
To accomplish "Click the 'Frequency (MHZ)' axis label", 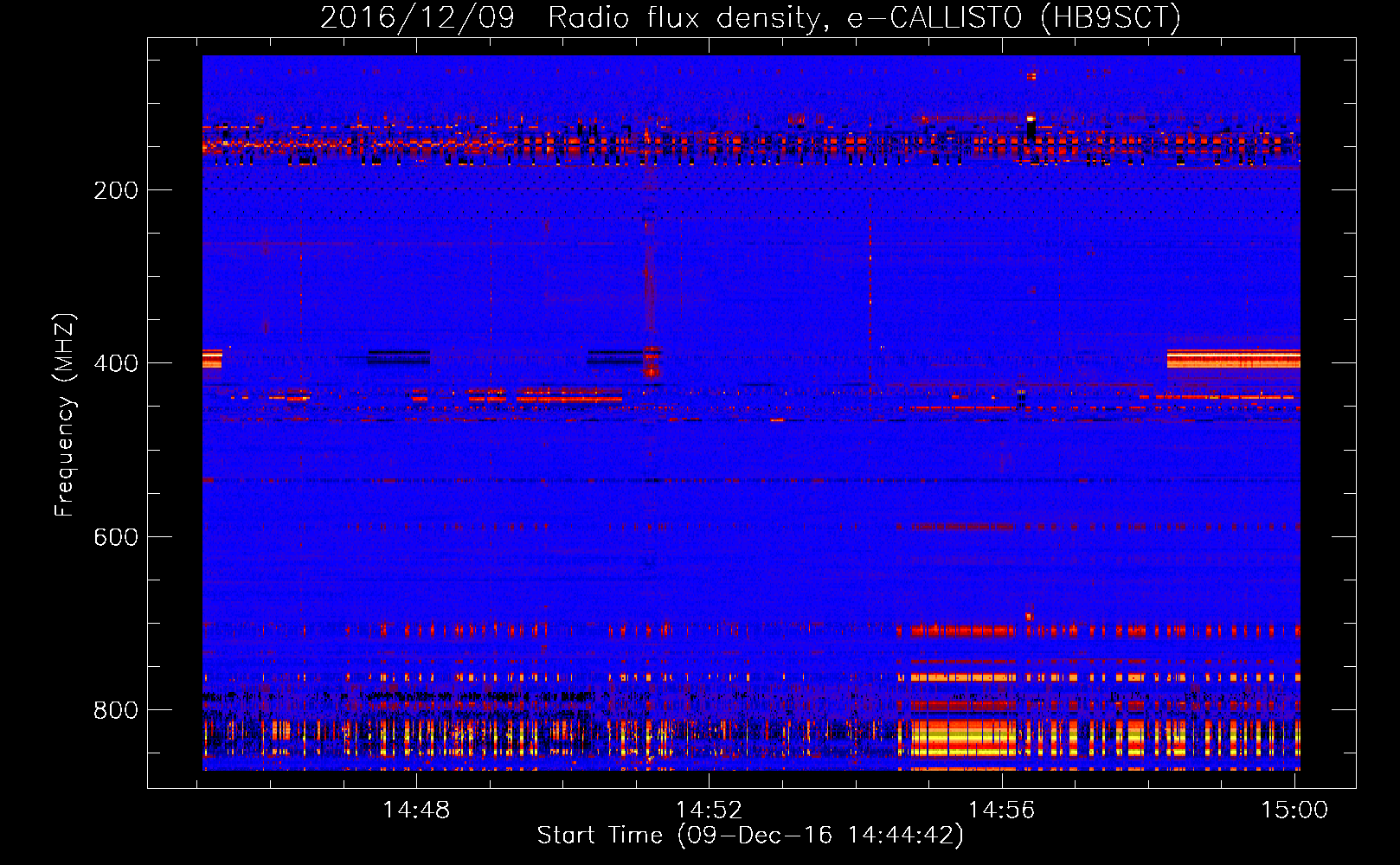I will pyautogui.click(x=65, y=415).
